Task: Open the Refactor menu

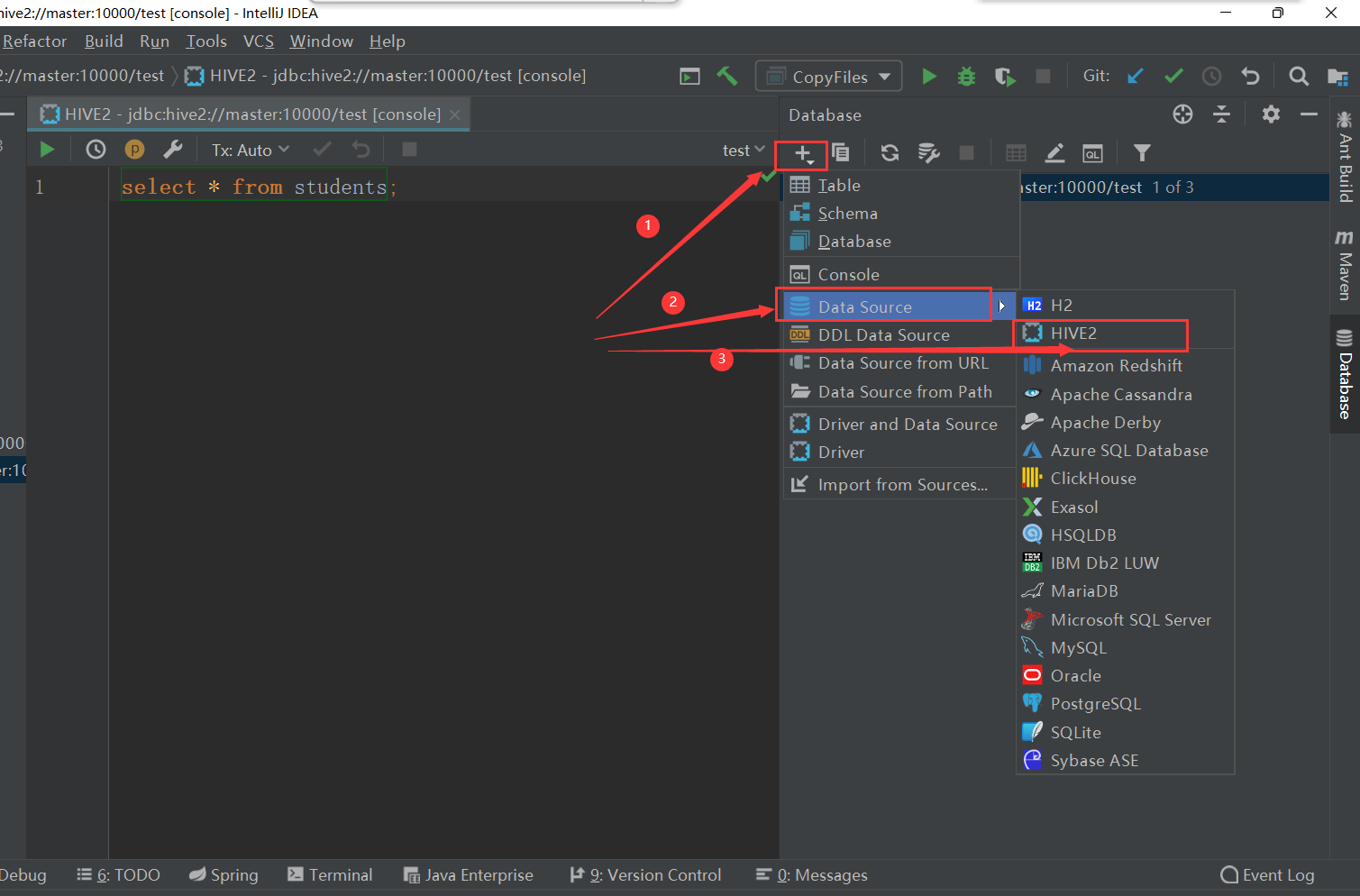Action: 34,41
